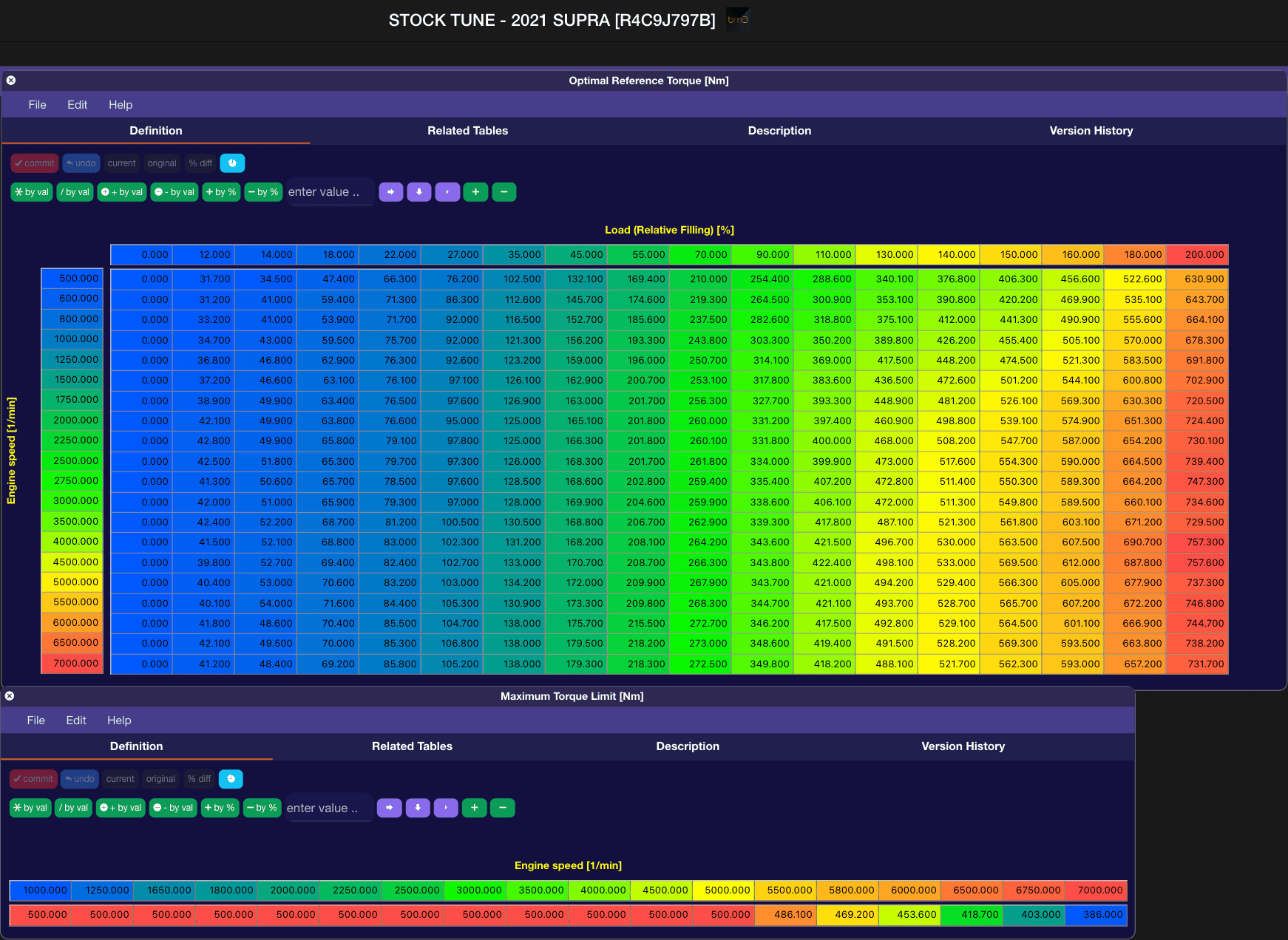Click small triangle button in Maximum Torque Limit
Image resolution: width=1288 pixels, height=940 pixels.
pyautogui.click(x=446, y=808)
